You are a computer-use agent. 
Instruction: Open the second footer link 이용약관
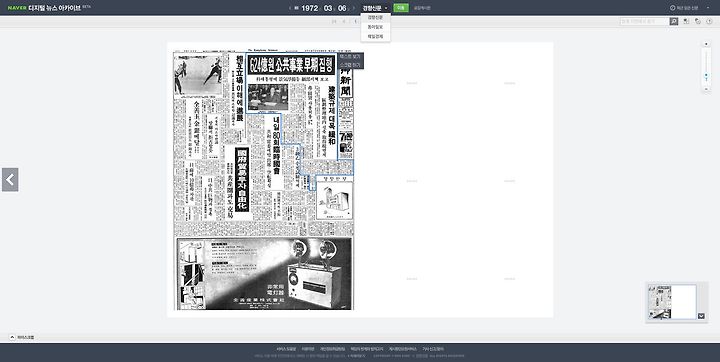point(308,349)
